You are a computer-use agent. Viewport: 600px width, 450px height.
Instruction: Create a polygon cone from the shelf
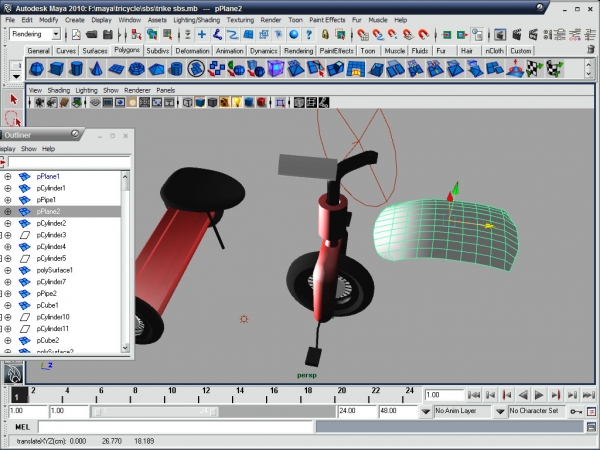coord(96,69)
